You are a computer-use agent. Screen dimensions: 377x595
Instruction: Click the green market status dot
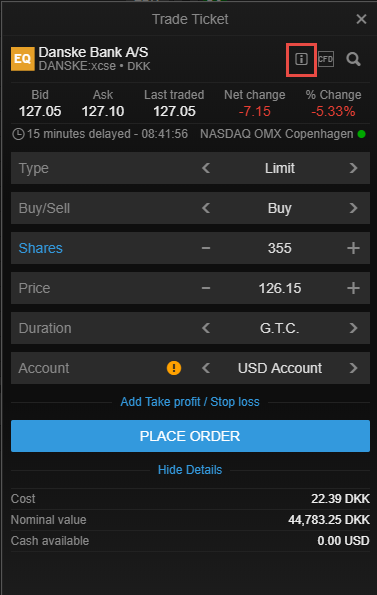pyautogui.click(x=361, y=134)
